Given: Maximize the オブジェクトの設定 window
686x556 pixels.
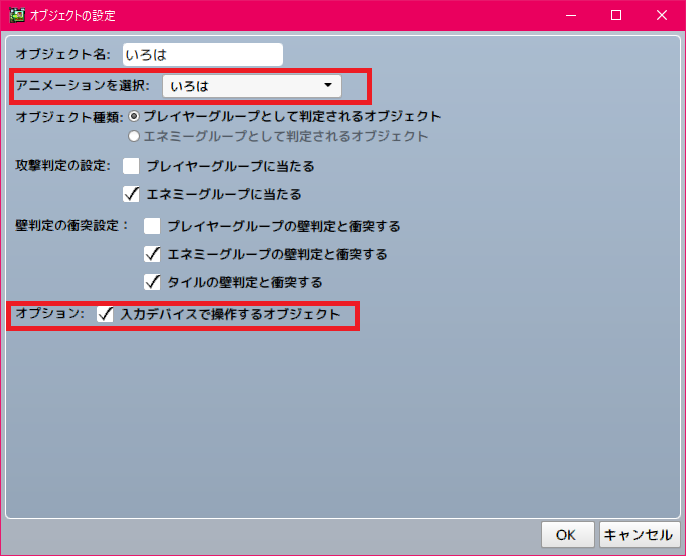Looking at the screenshot, I should [x=616, y=15].
